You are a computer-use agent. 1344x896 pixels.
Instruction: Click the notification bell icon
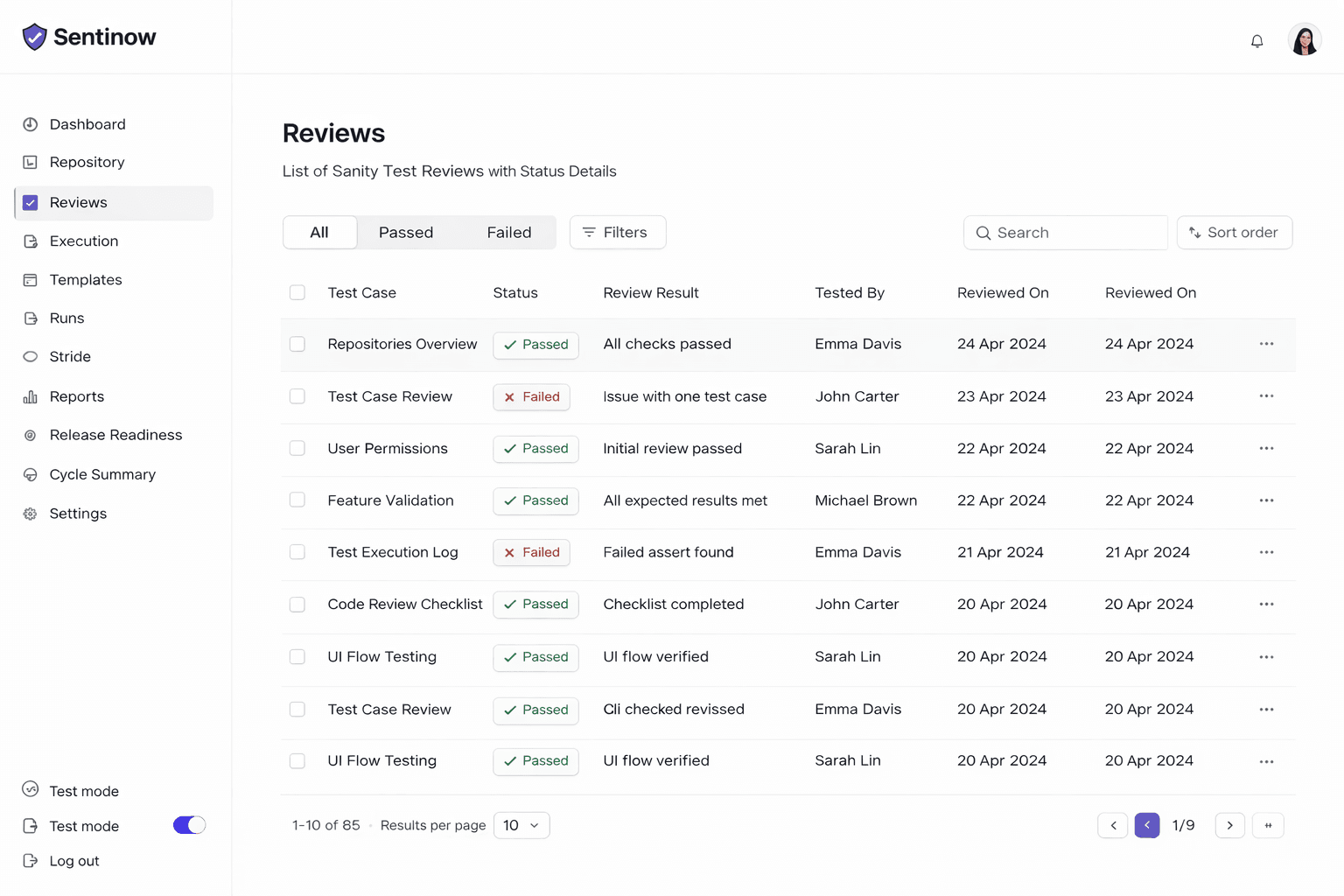(1256, 41)
